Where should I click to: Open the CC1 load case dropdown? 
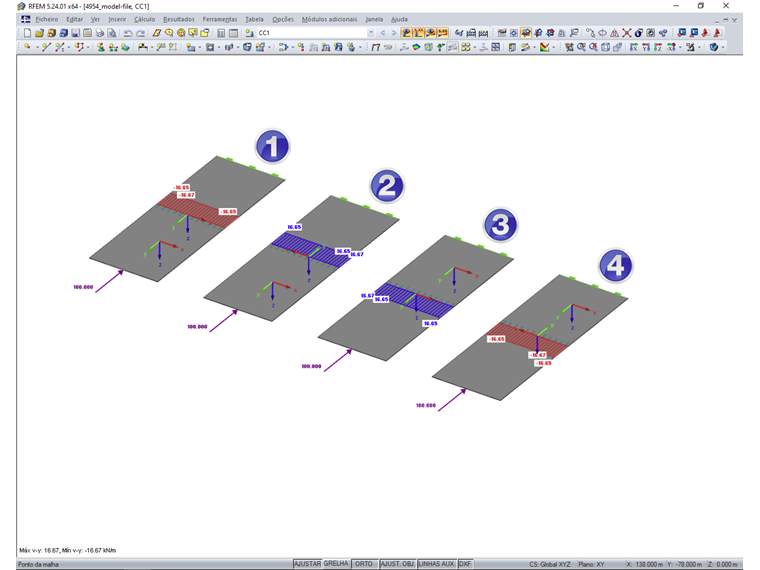(x=371, y=33)
